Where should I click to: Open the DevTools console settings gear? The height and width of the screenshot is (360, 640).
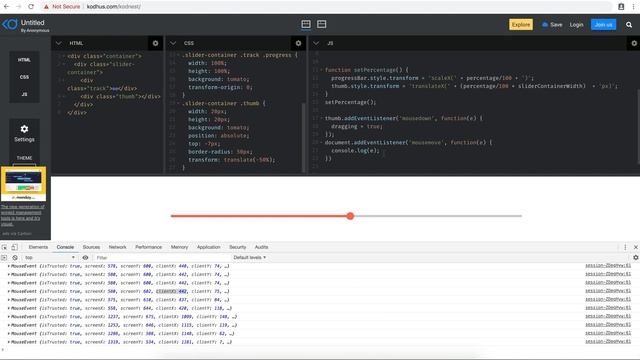(636, 258)
